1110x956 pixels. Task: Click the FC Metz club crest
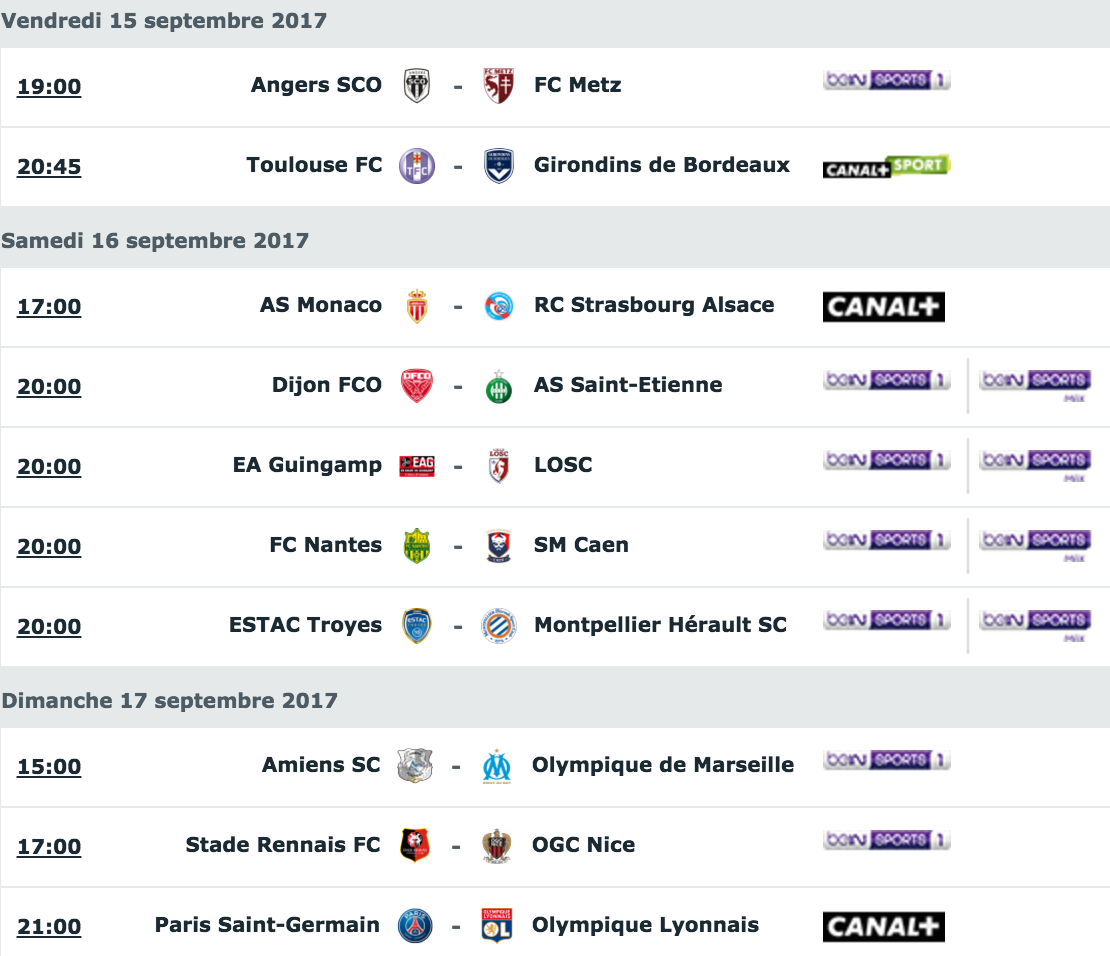click(498, 86)
